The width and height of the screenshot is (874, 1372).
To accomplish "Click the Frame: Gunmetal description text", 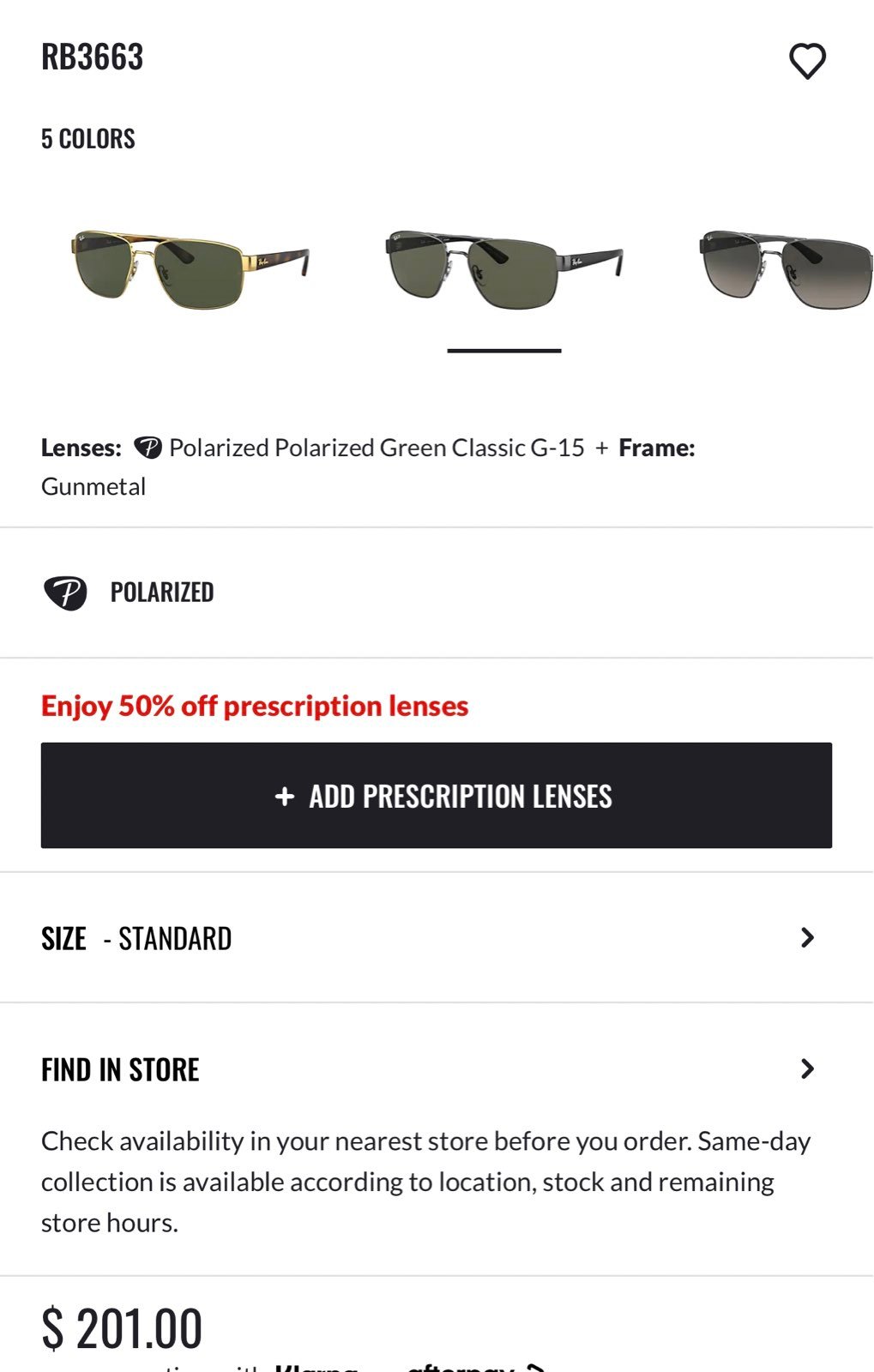I will (368, 466).
